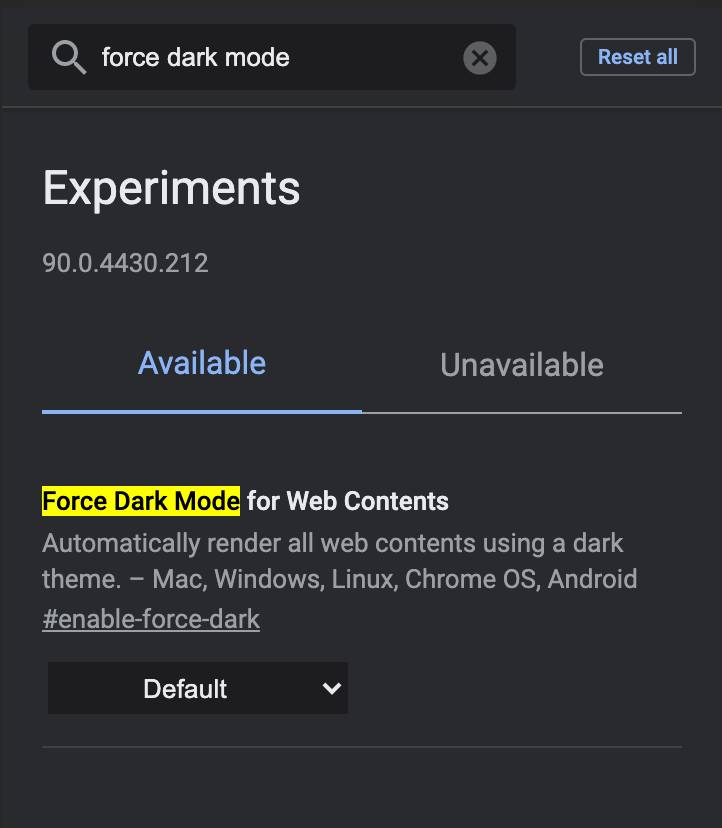This screenshot has height=828, width=722.
Task: Click the version number 90.0.4430.212
Action: point(125,263)
